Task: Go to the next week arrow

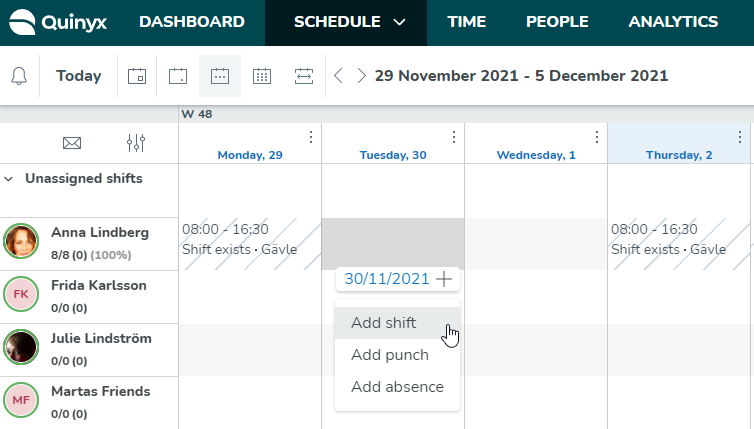Action: [362, 76]
